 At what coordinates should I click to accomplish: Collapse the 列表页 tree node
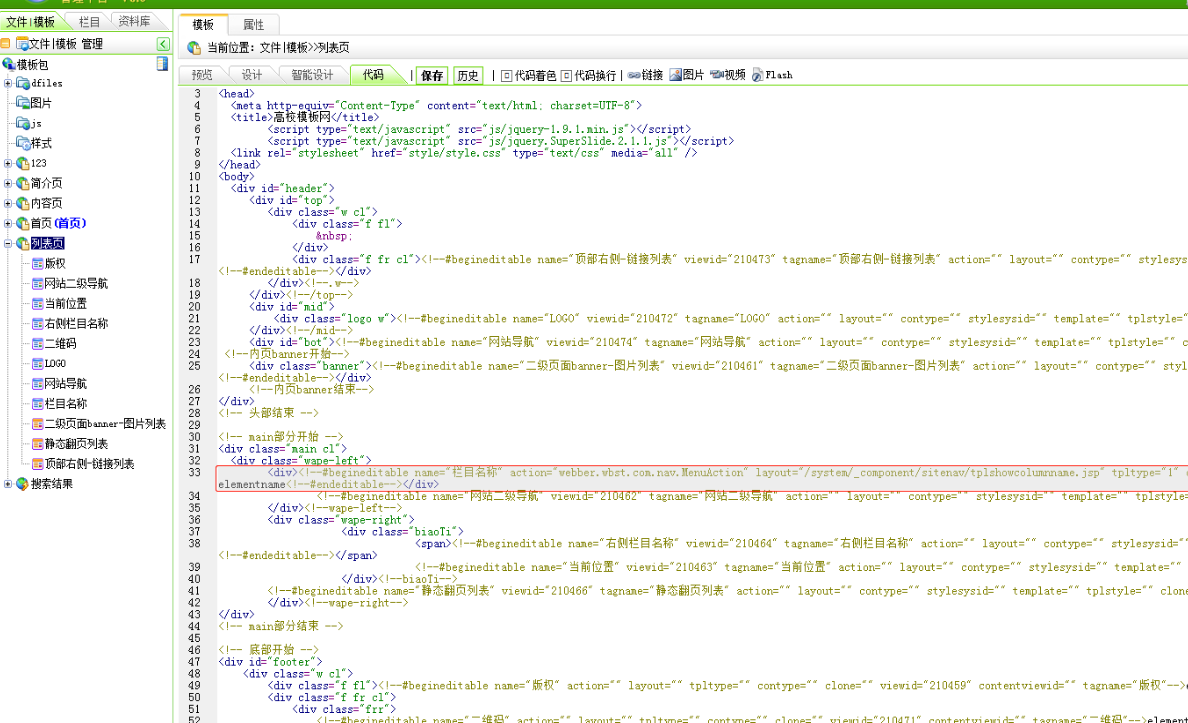point(8,243)
